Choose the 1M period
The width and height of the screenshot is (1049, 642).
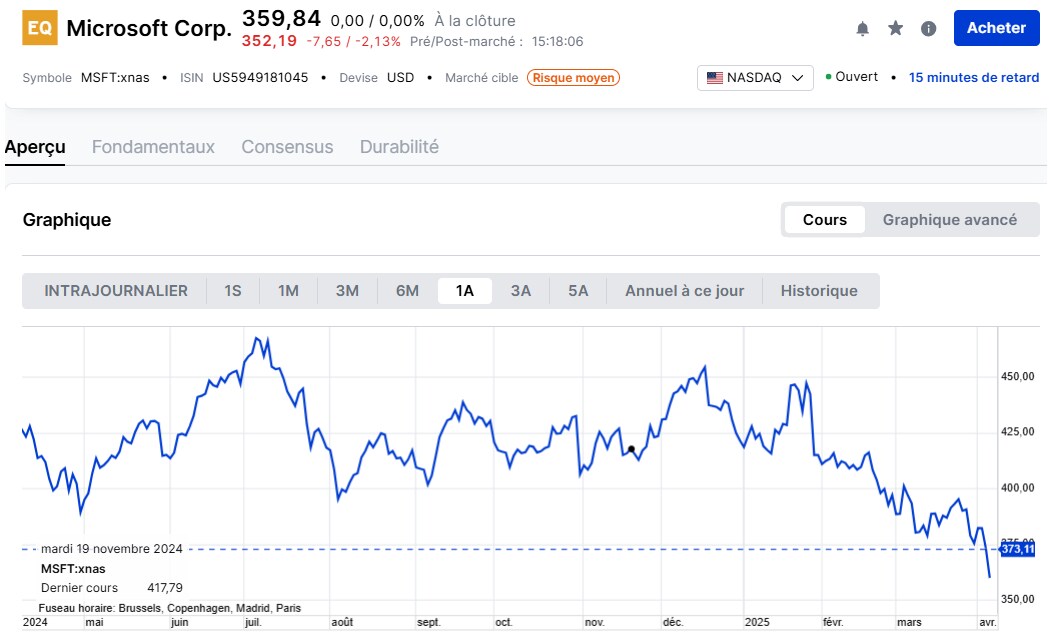point(288,291)
